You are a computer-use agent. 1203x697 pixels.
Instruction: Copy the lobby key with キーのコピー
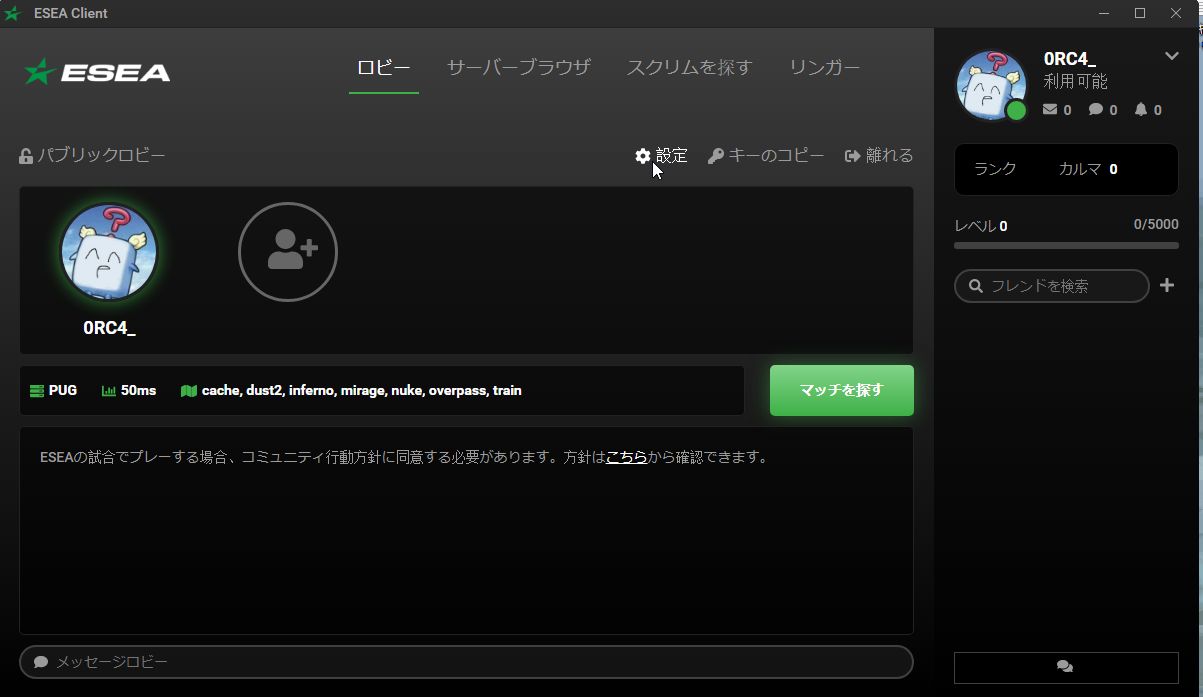click(766, 156)
